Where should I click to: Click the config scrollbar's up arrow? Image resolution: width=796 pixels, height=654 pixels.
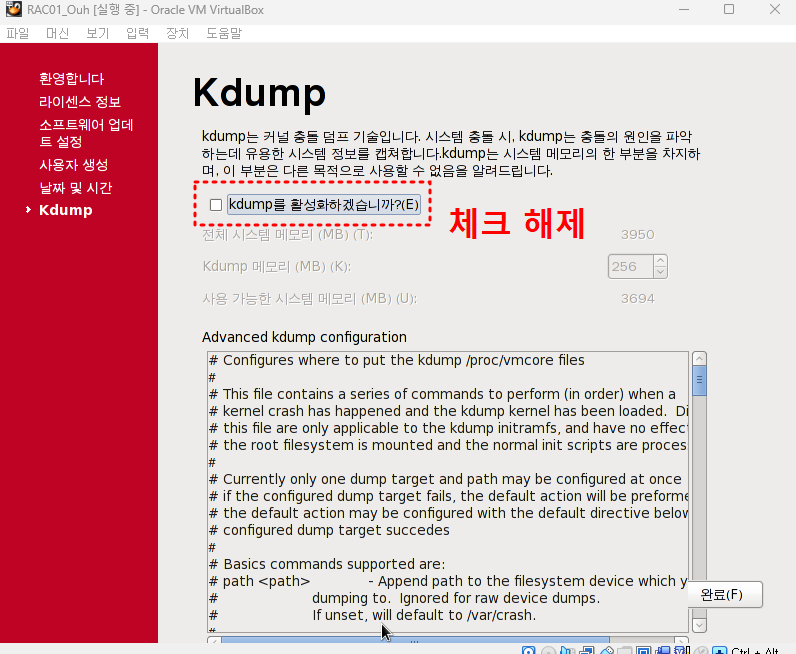point(699,359)
